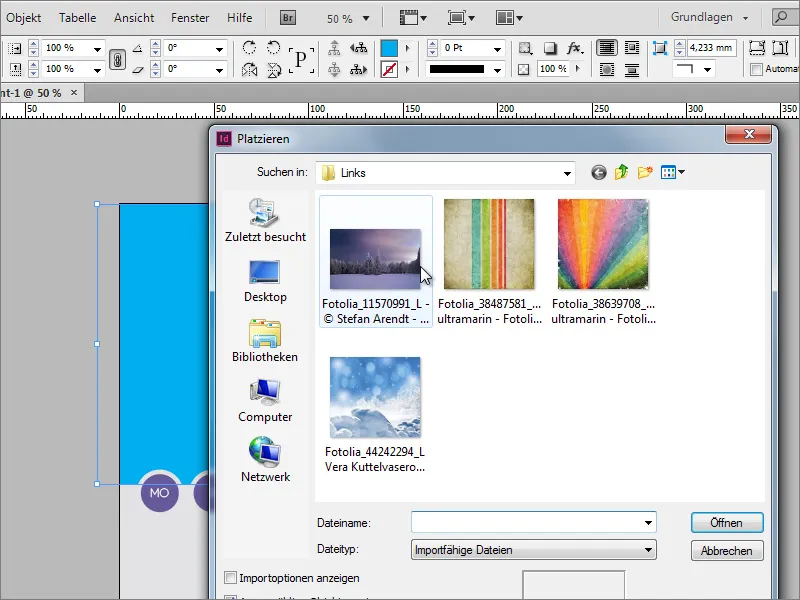Enable the Importoptionen anzeigen checkbox
This screenshot has height=600, width=800.
point(231,578)
